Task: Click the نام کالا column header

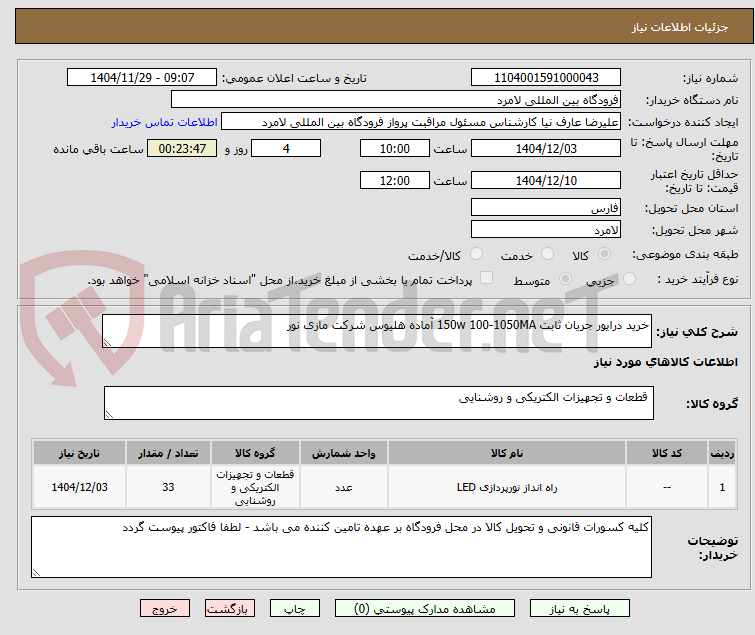Action: (507, 453)
